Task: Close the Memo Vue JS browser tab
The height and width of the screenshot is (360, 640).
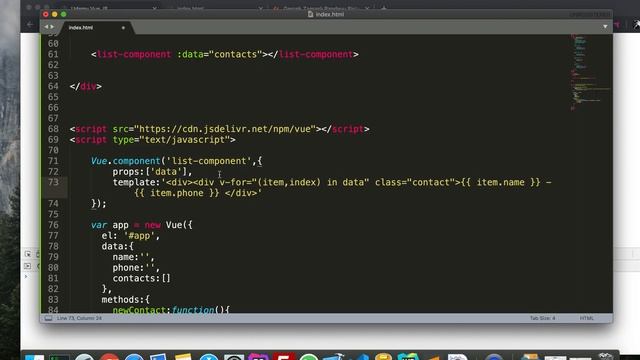Action: click(154, 8)
